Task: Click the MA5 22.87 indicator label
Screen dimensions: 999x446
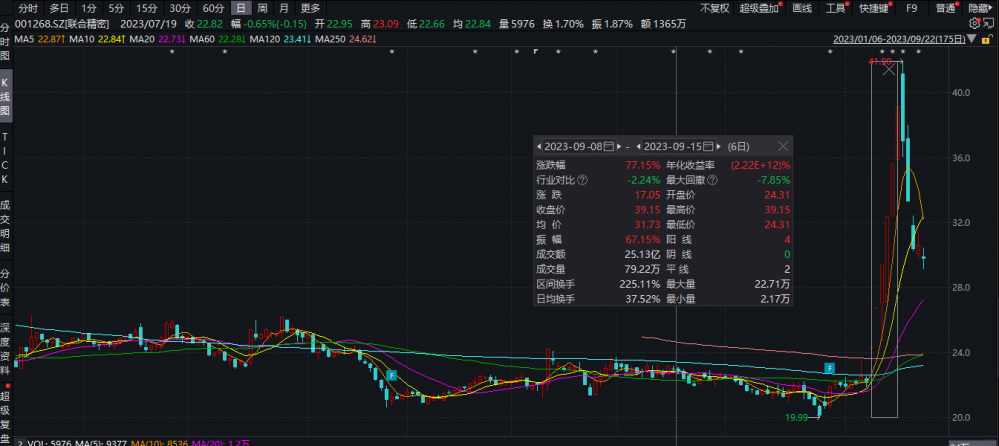Action: click(x=39, y=40)
